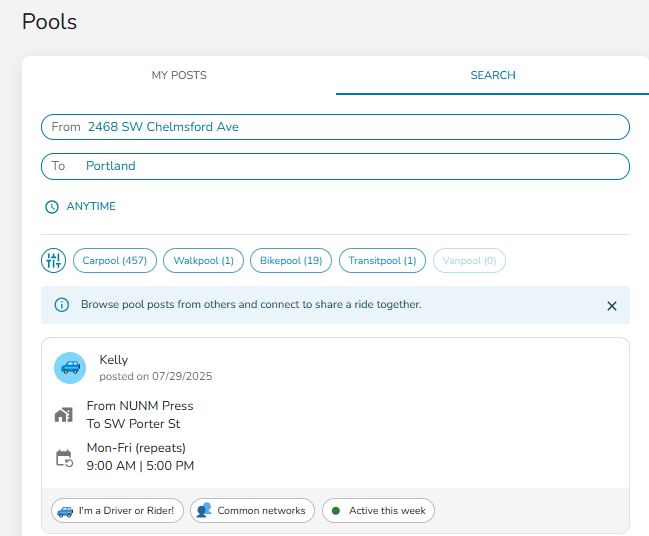Click the From NUNM Press text
Viewport: 649px width, 536px height.
140,406
